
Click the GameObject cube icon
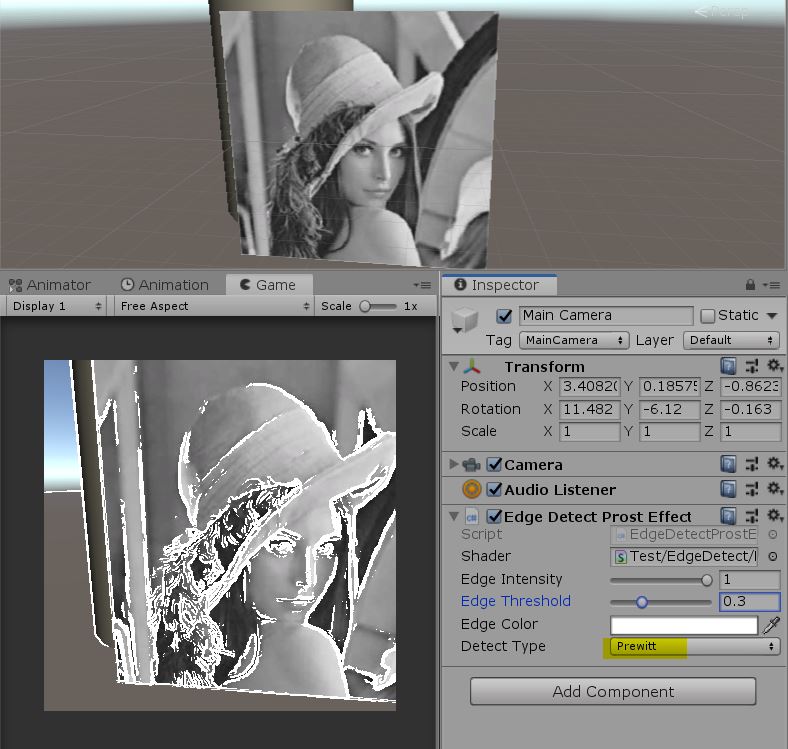[x=464, y=319]
